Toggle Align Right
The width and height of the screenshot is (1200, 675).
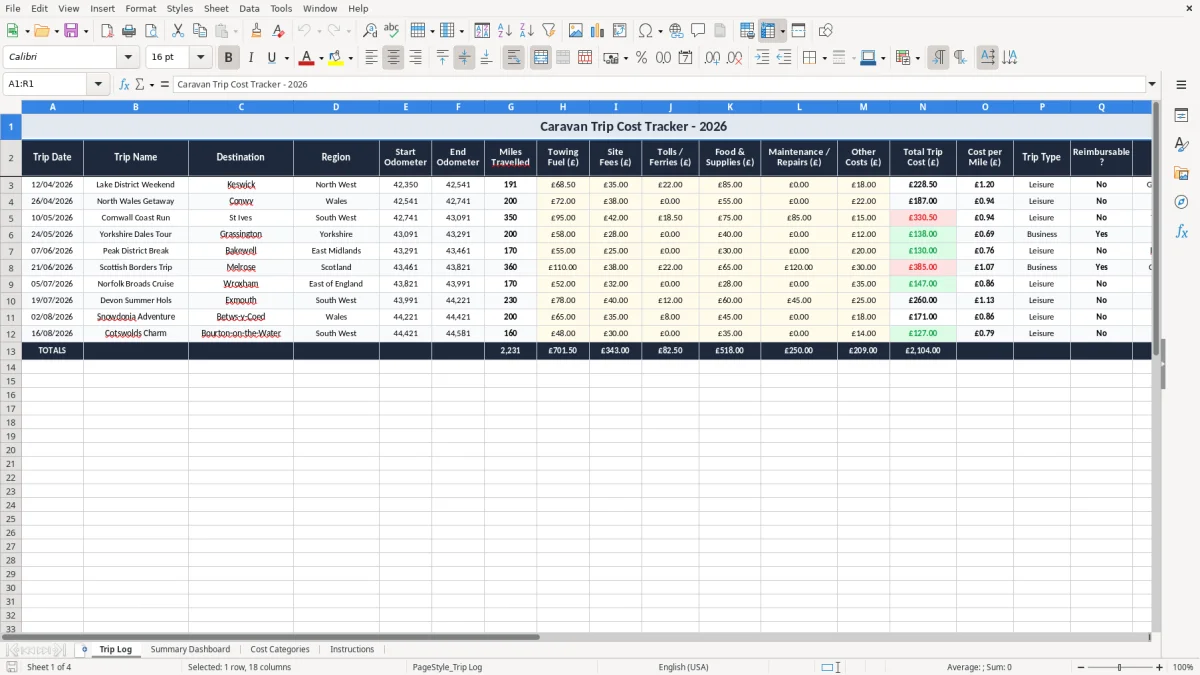coord(415,58)
